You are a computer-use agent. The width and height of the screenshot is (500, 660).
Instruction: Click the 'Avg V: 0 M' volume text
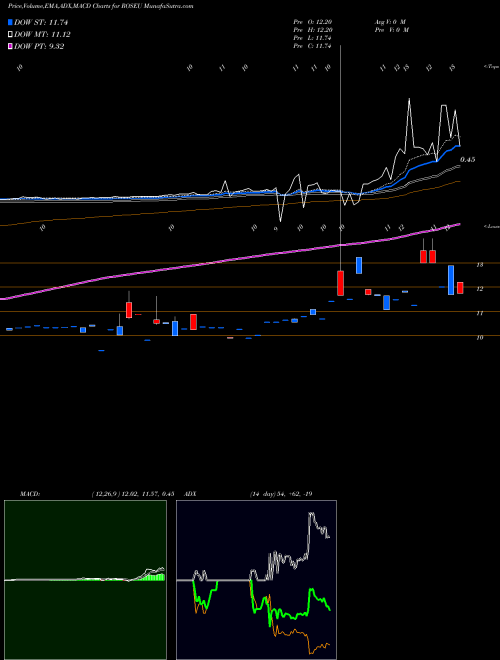[389, 22]
